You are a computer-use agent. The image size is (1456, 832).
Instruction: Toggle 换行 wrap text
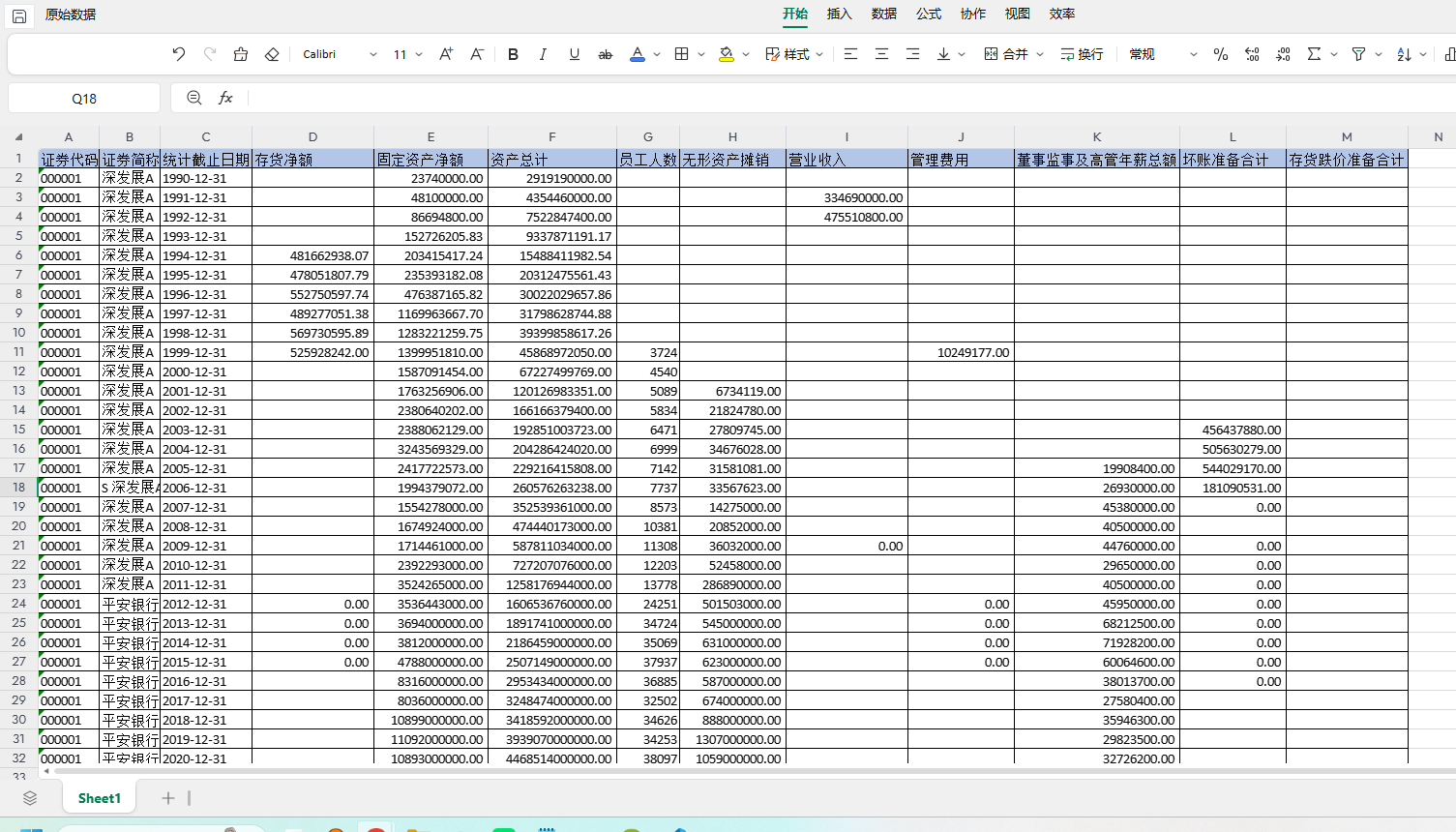coord(1082,54)
